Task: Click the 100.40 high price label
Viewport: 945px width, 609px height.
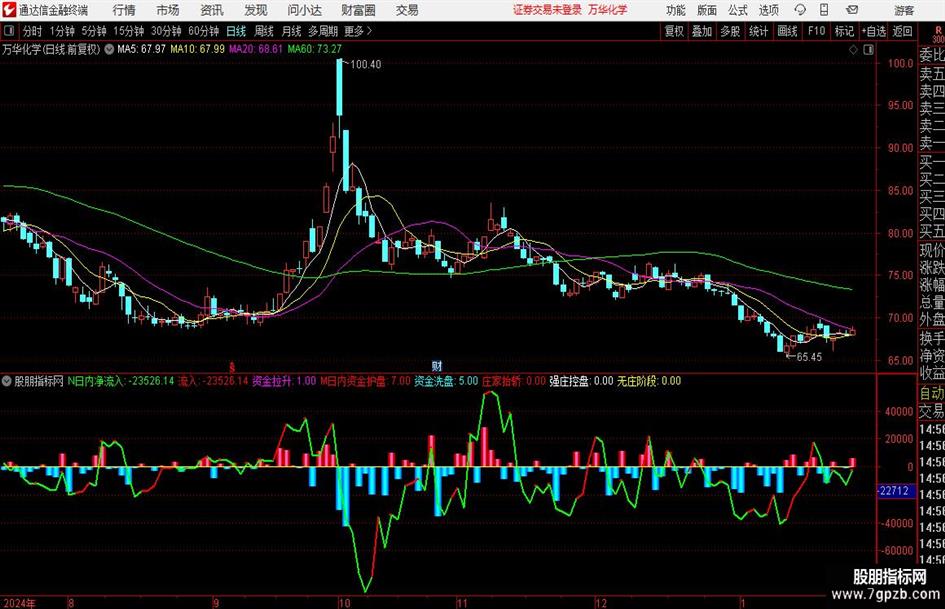Action: (x=365, y=64)
